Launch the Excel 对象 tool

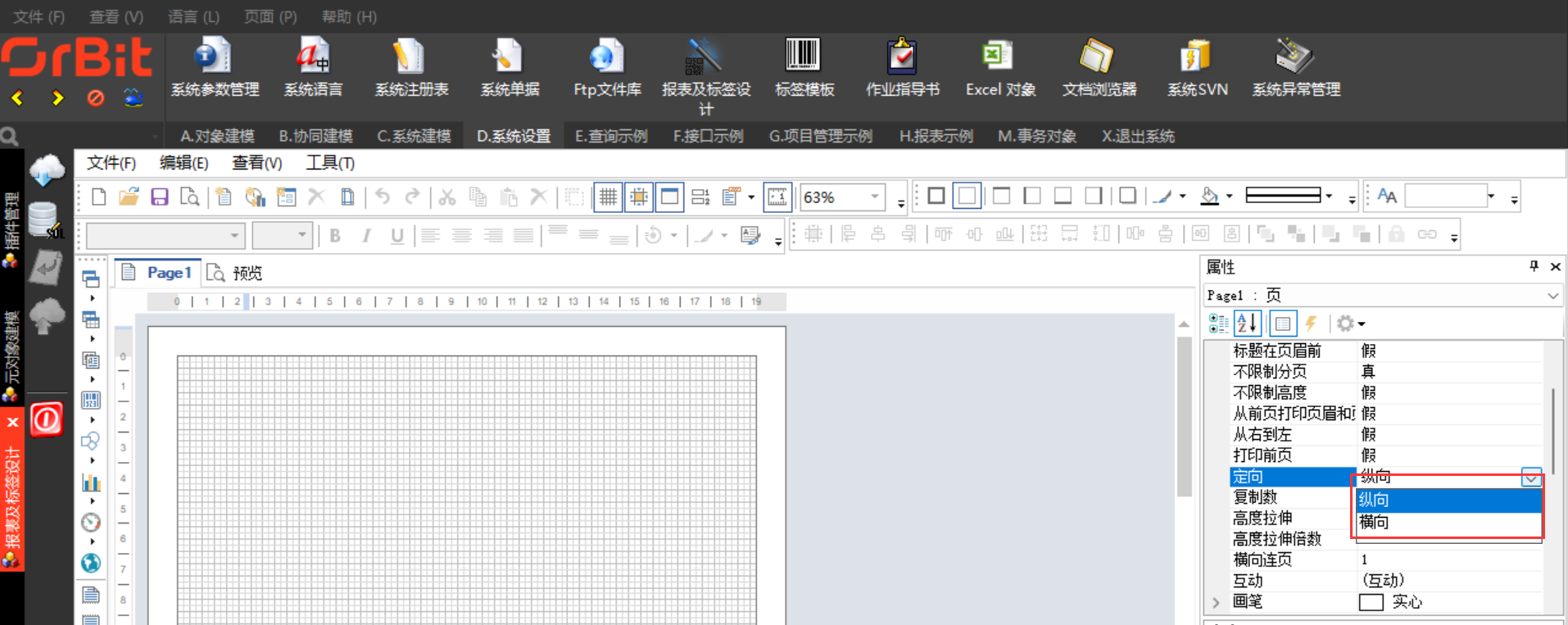tap(999, 68)
